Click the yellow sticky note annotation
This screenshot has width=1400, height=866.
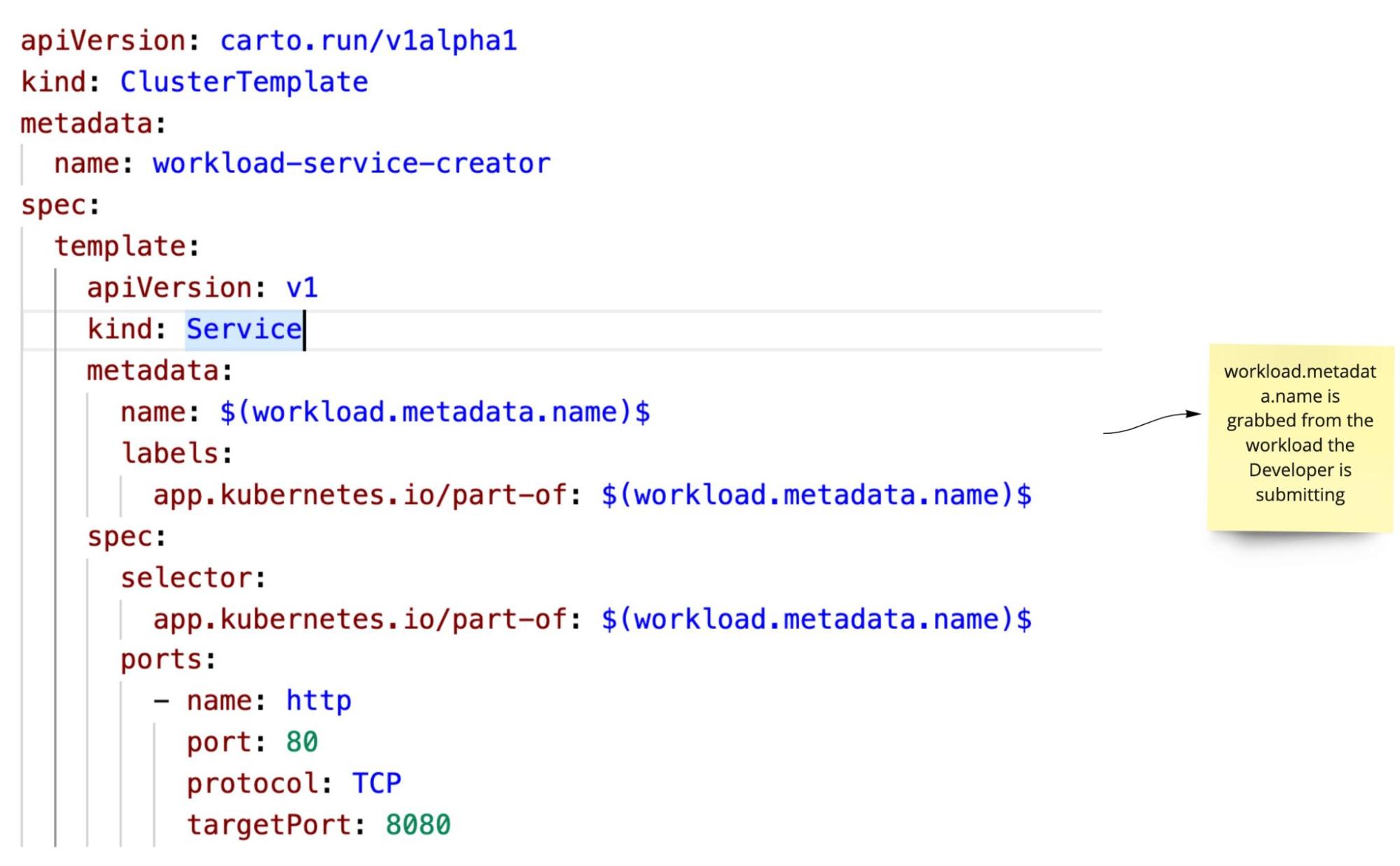click(x=1299, y=438)
